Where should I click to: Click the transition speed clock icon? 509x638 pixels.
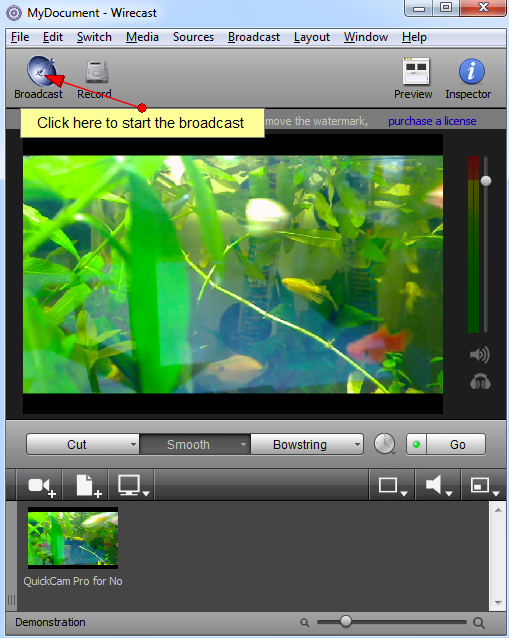click(x=384, y=444)
